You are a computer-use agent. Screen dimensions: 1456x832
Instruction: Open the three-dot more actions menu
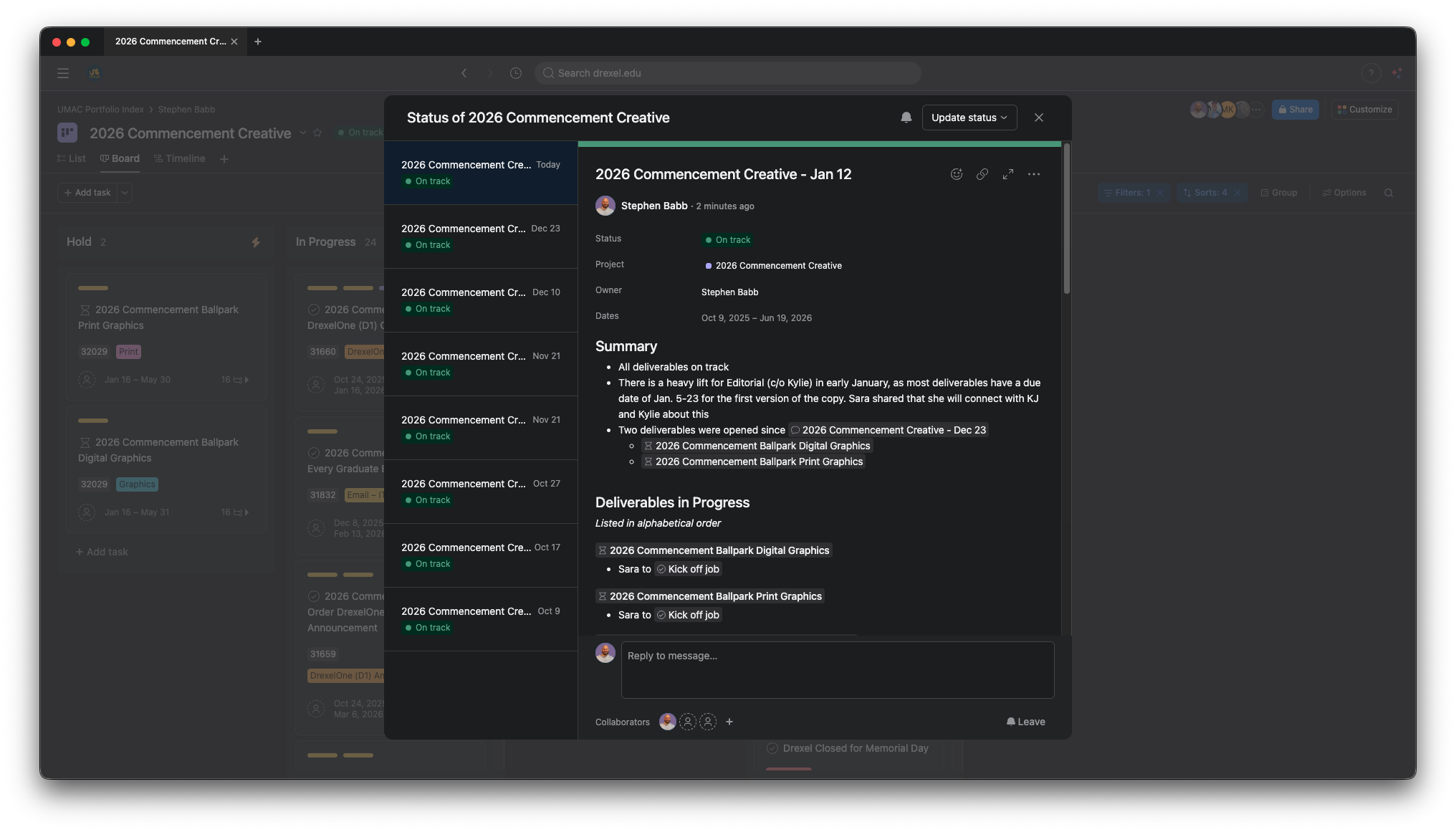(x=1033, y=174)
